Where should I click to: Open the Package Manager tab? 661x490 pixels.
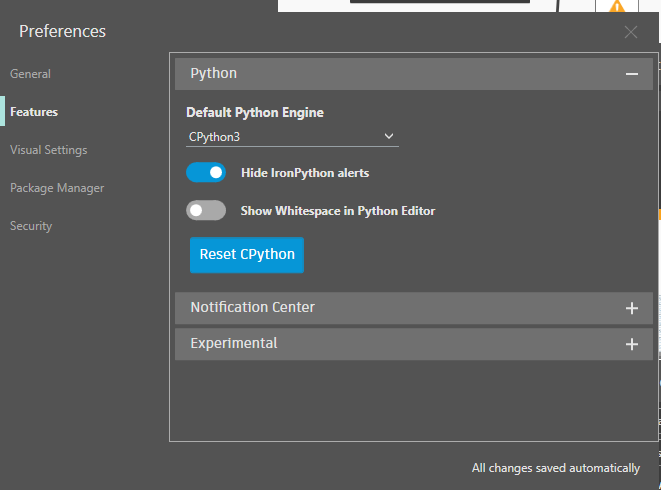pyautogui.click(x=57, y=188)
